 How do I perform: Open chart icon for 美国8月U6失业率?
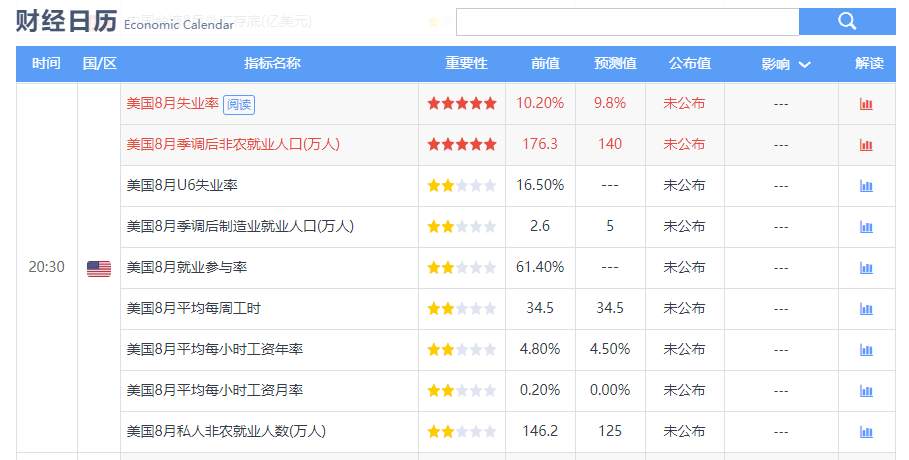(866, 186)
